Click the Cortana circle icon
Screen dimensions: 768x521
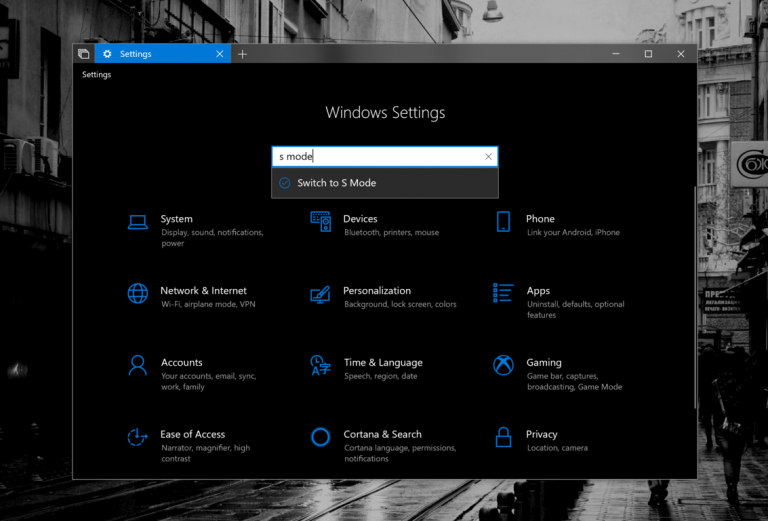click(320, 437)
